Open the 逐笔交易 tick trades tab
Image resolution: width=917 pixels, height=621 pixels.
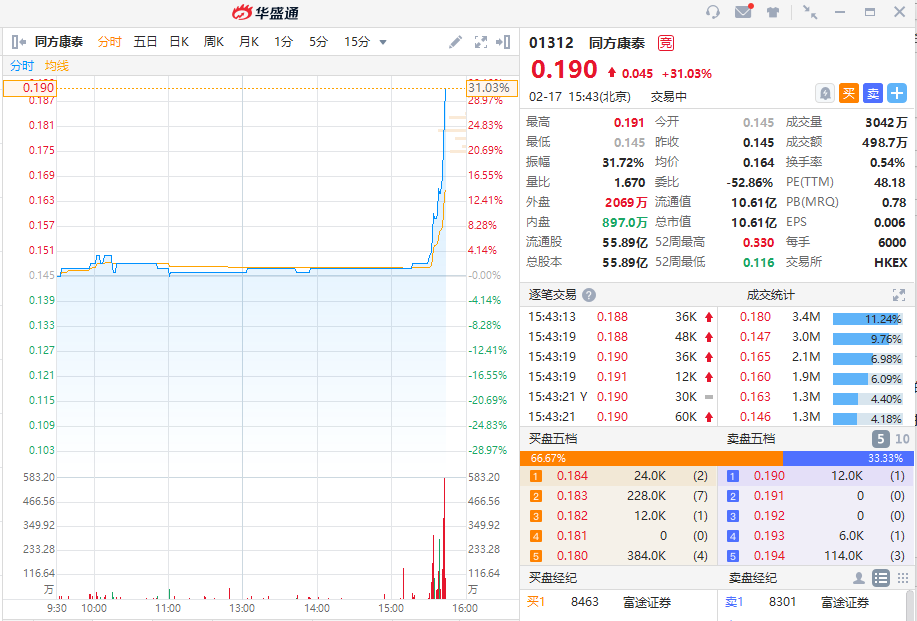pyautogui.click(x=553, y=295)
